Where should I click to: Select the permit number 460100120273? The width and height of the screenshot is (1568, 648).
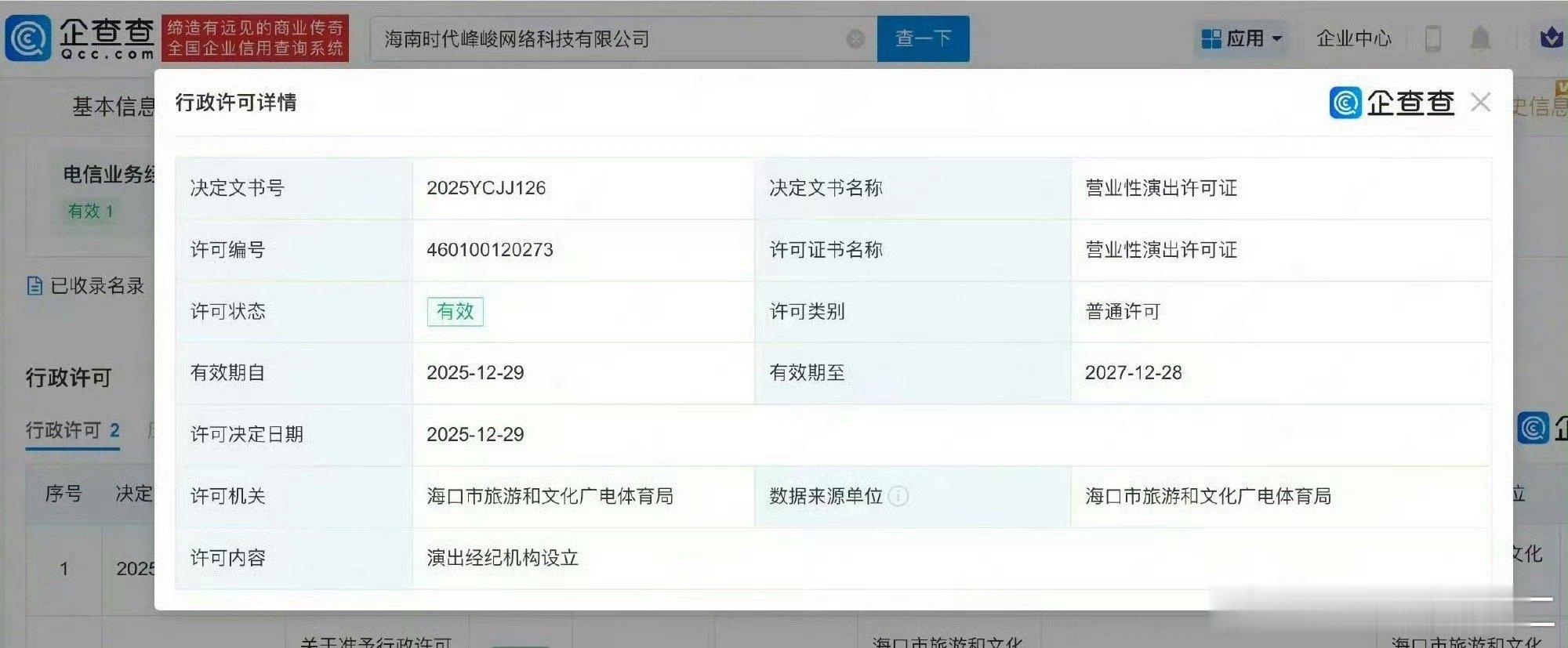tap(490, 250)
